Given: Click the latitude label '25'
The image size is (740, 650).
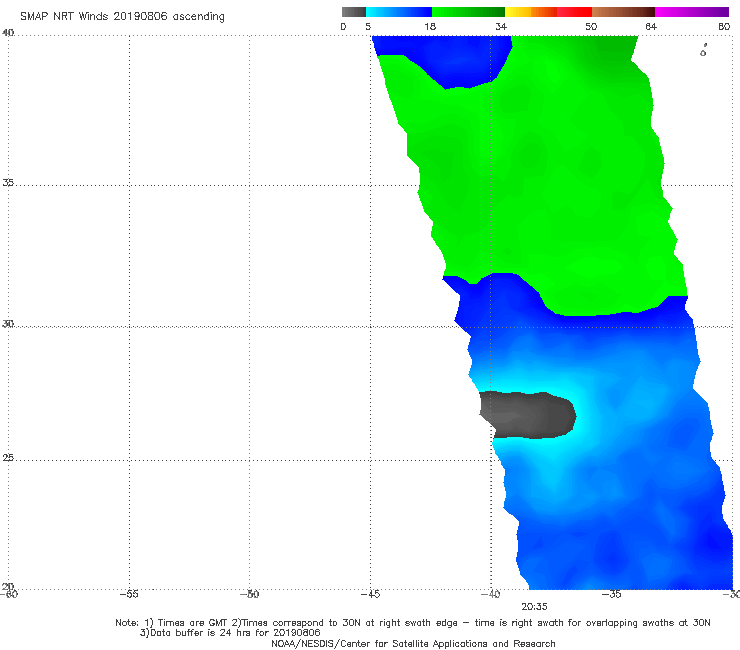Looking at the screenshot, I should point(8,457).
